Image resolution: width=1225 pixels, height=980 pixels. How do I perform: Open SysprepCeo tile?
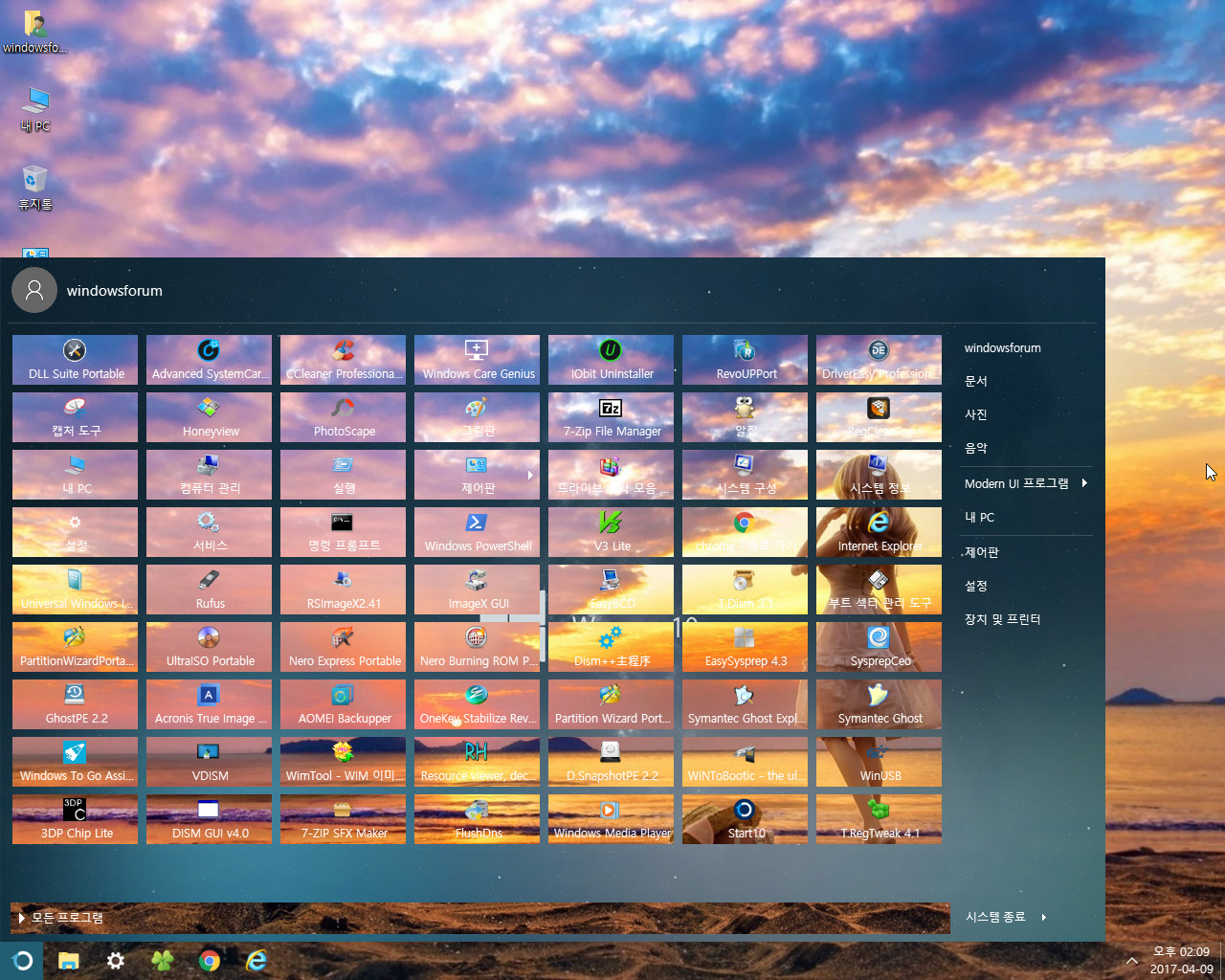[879, 647]
